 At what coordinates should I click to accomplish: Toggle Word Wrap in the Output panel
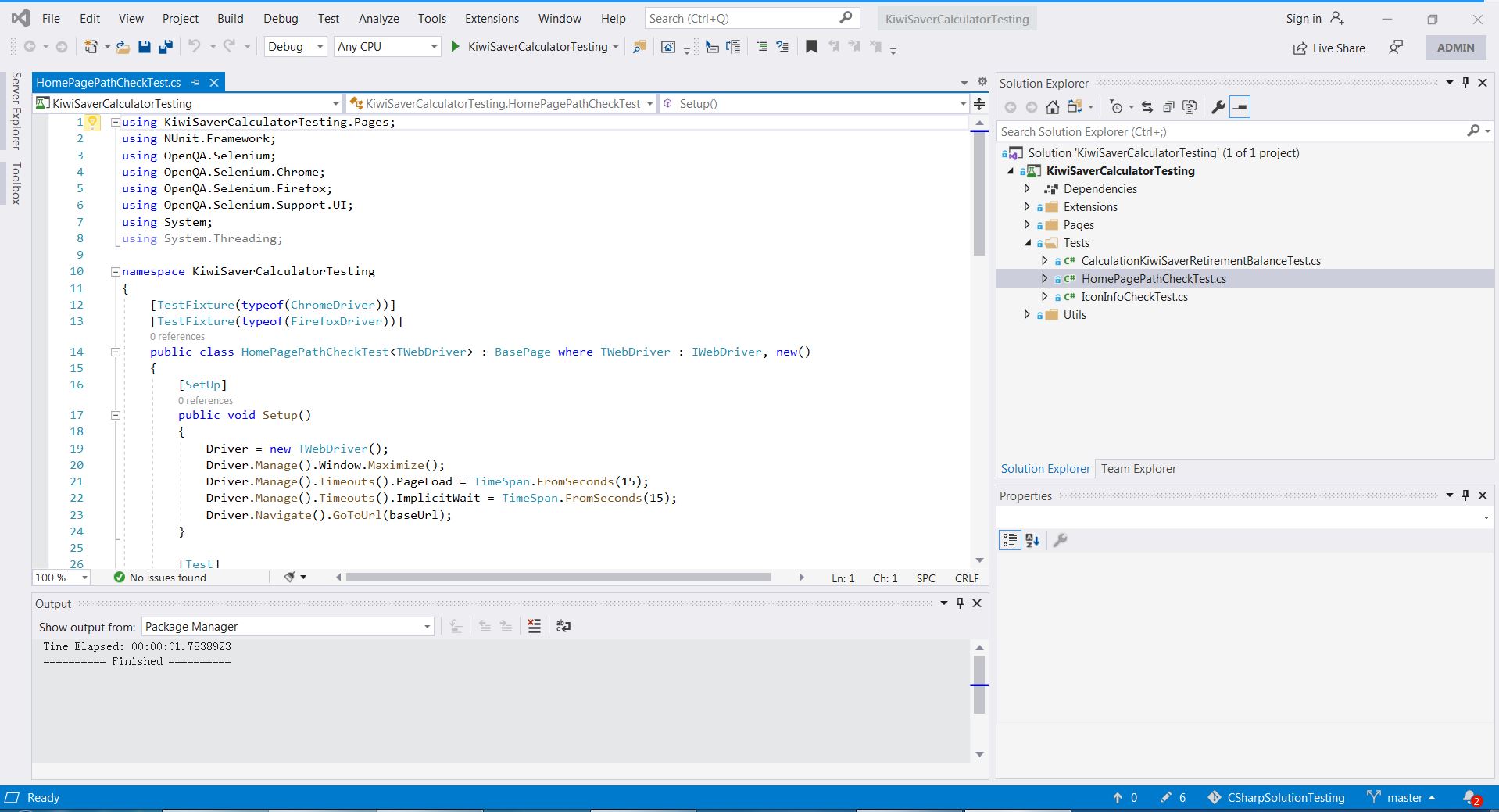click(563, 626)
